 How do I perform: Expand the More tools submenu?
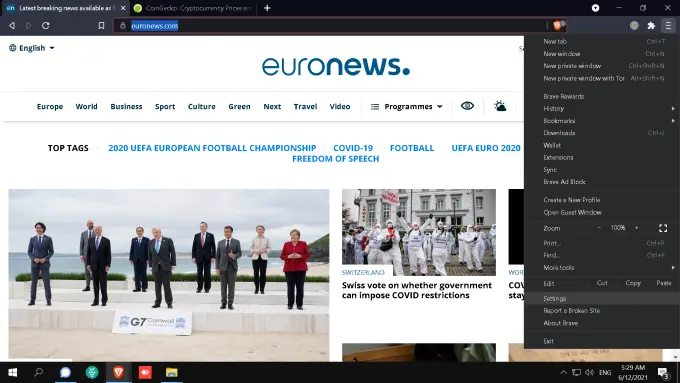602,268
